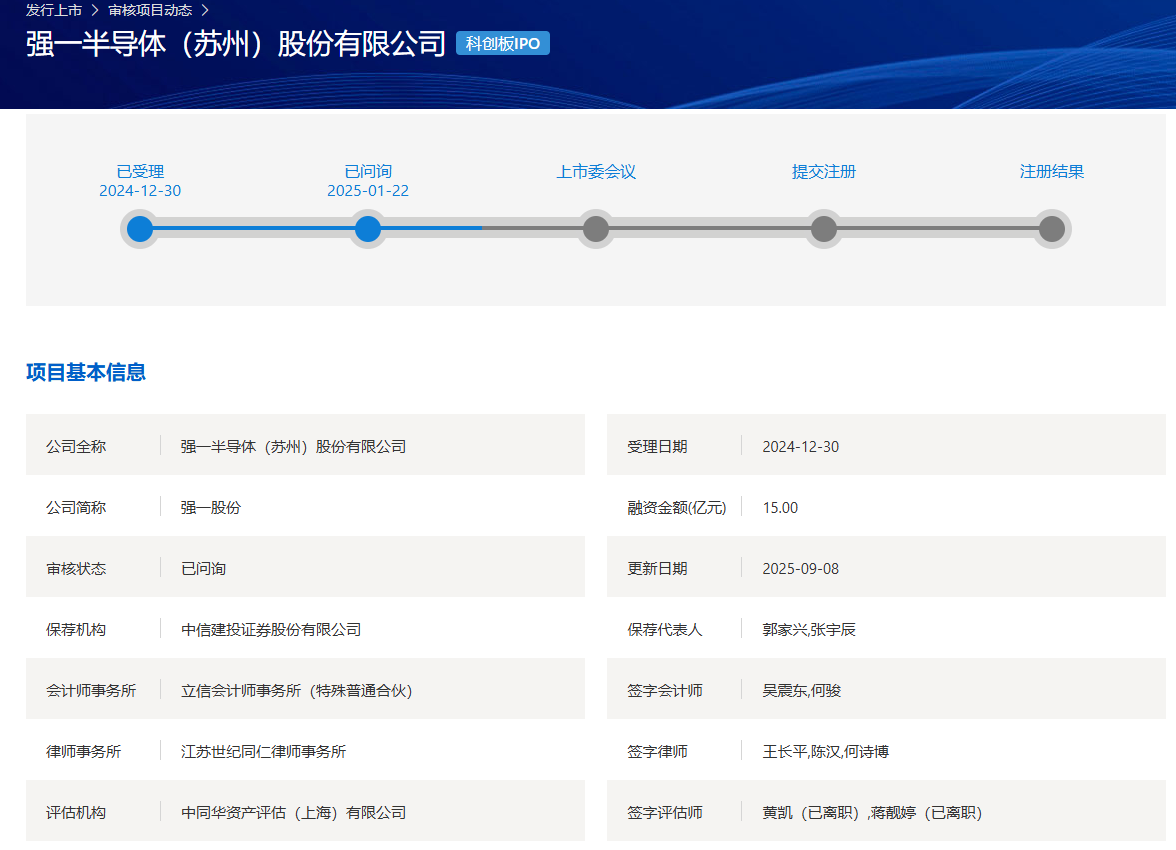Screen dimensions: 1176x850
Task: Select the 注册结果 timeline node
Action: [x=1052, y=229]
